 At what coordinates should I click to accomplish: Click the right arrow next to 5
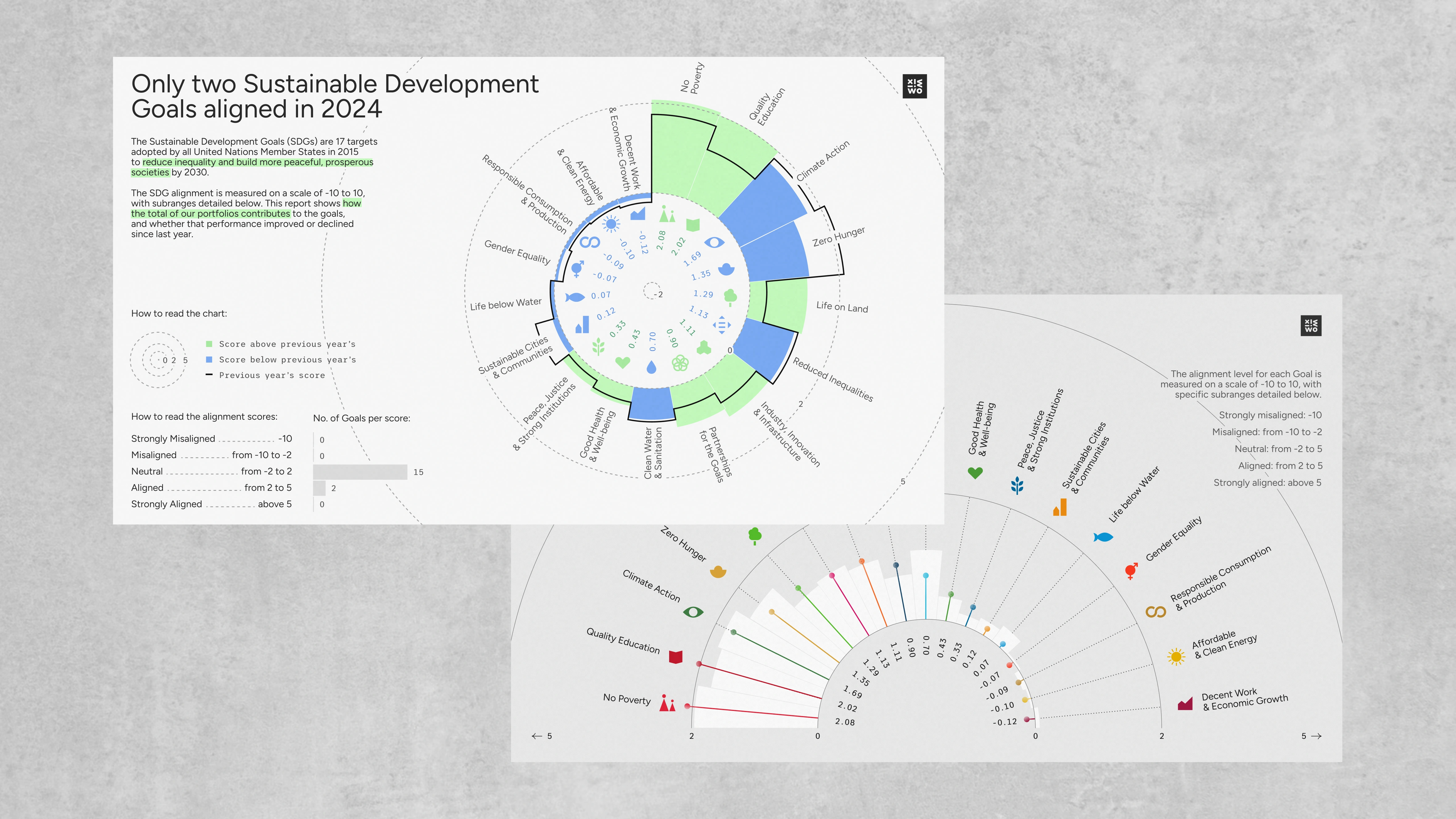[1316, 736]
